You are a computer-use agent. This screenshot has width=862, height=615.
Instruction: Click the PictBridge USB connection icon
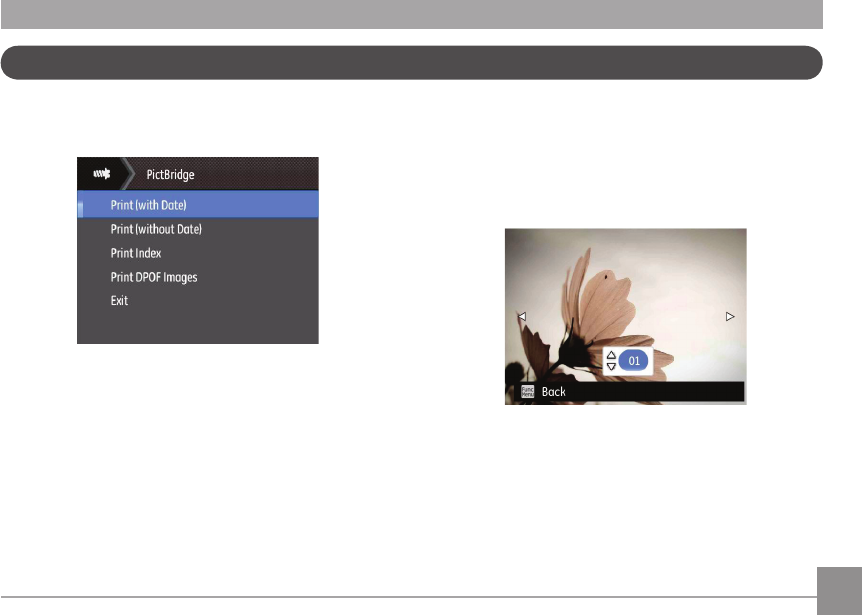click(x=102, y=174)
